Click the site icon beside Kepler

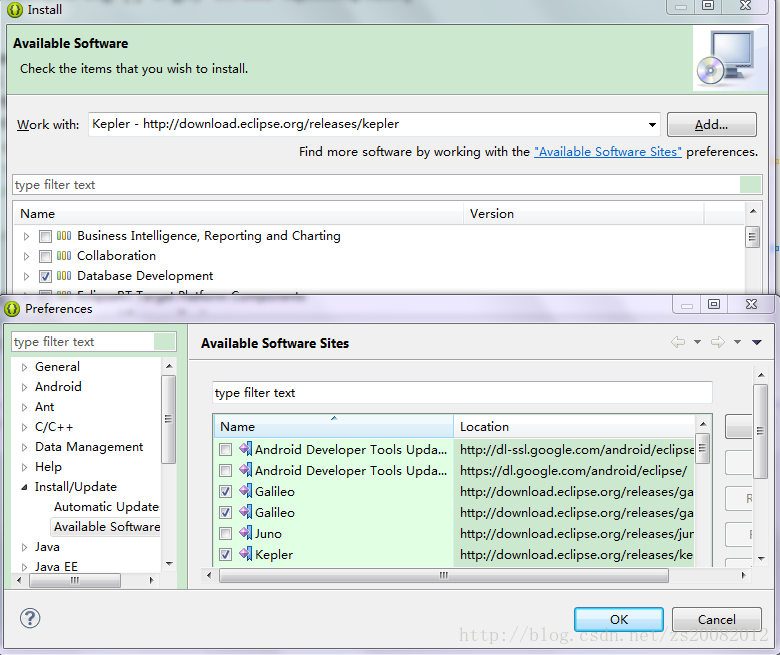[246, 554]
